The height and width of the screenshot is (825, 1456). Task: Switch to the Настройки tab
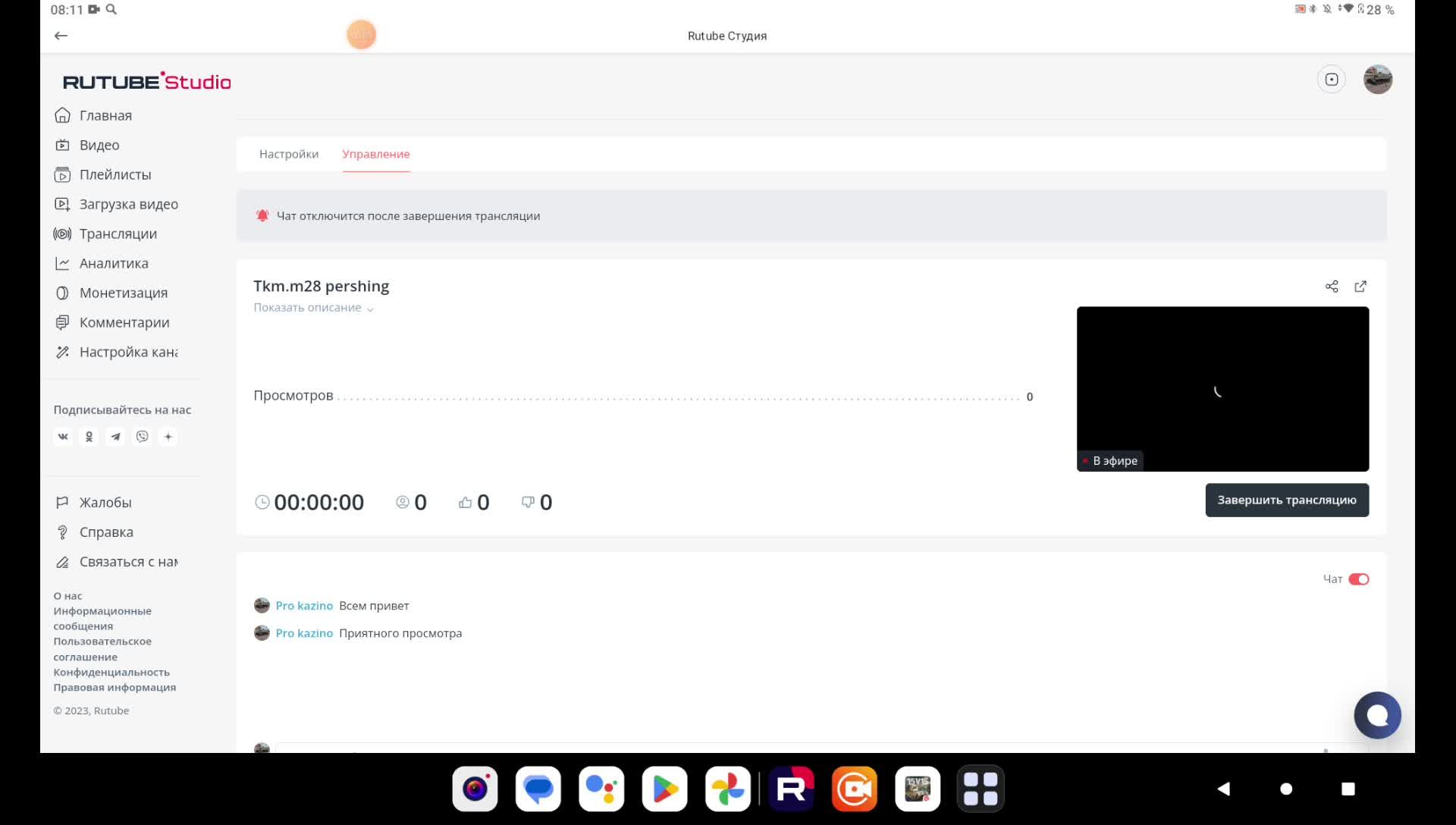[x=289, y=154]
